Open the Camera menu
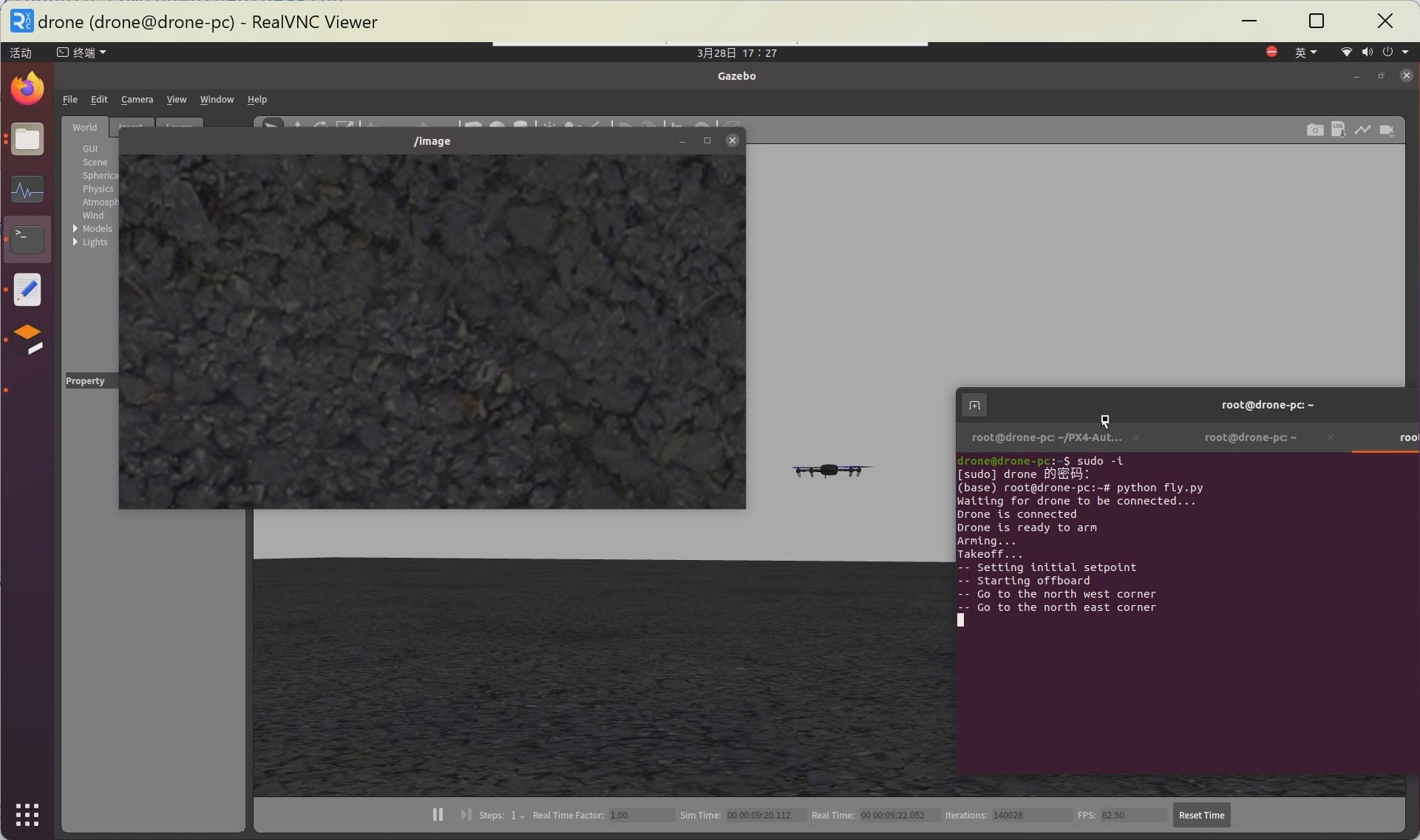Image resolution: width=1420 pixels, height=840 pixels. click(x=137, y=100)
